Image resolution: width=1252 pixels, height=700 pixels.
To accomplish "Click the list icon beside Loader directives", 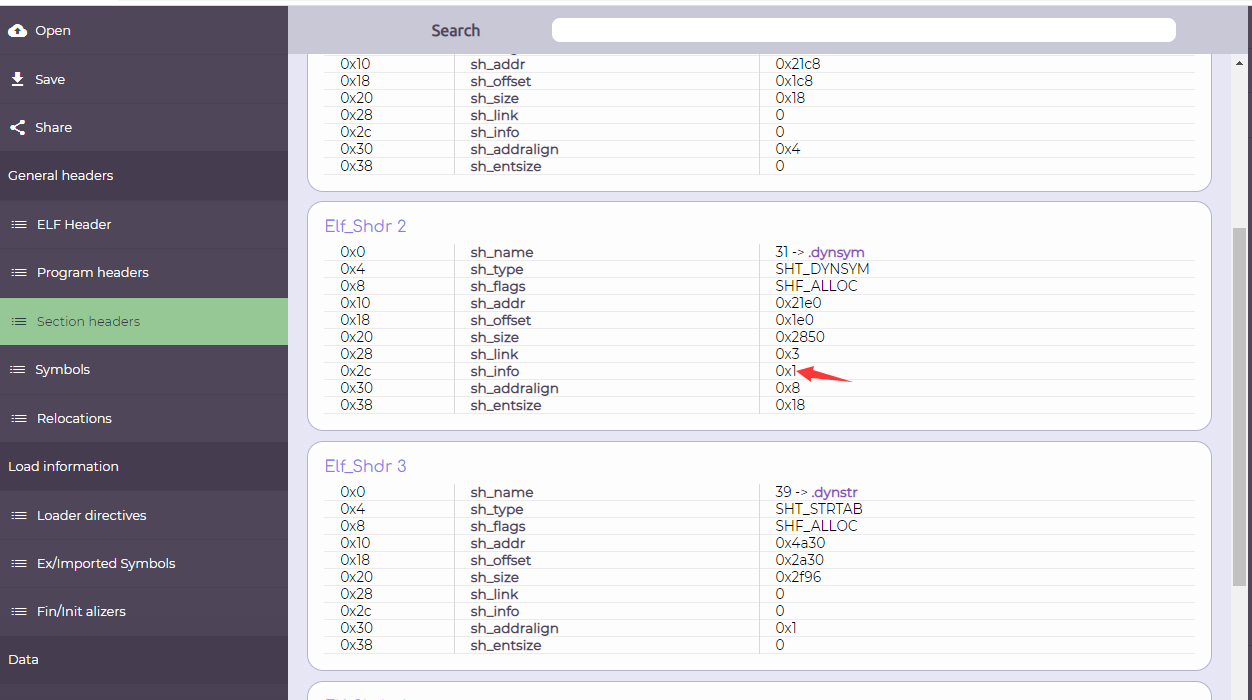I will pos(18,516).
